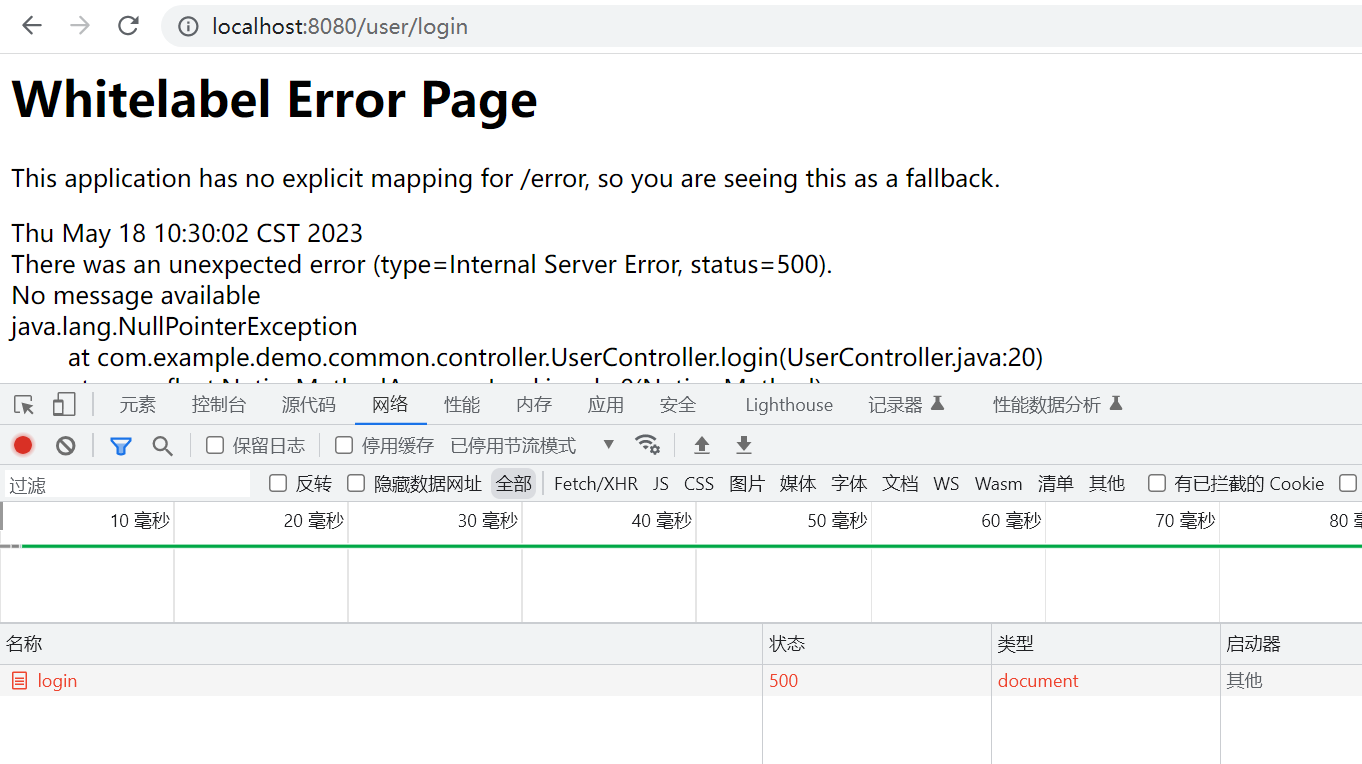Open the 记录器 tab
This screenshot has width=1362, height=764.
pyautogui.click(x=906, y=405)
